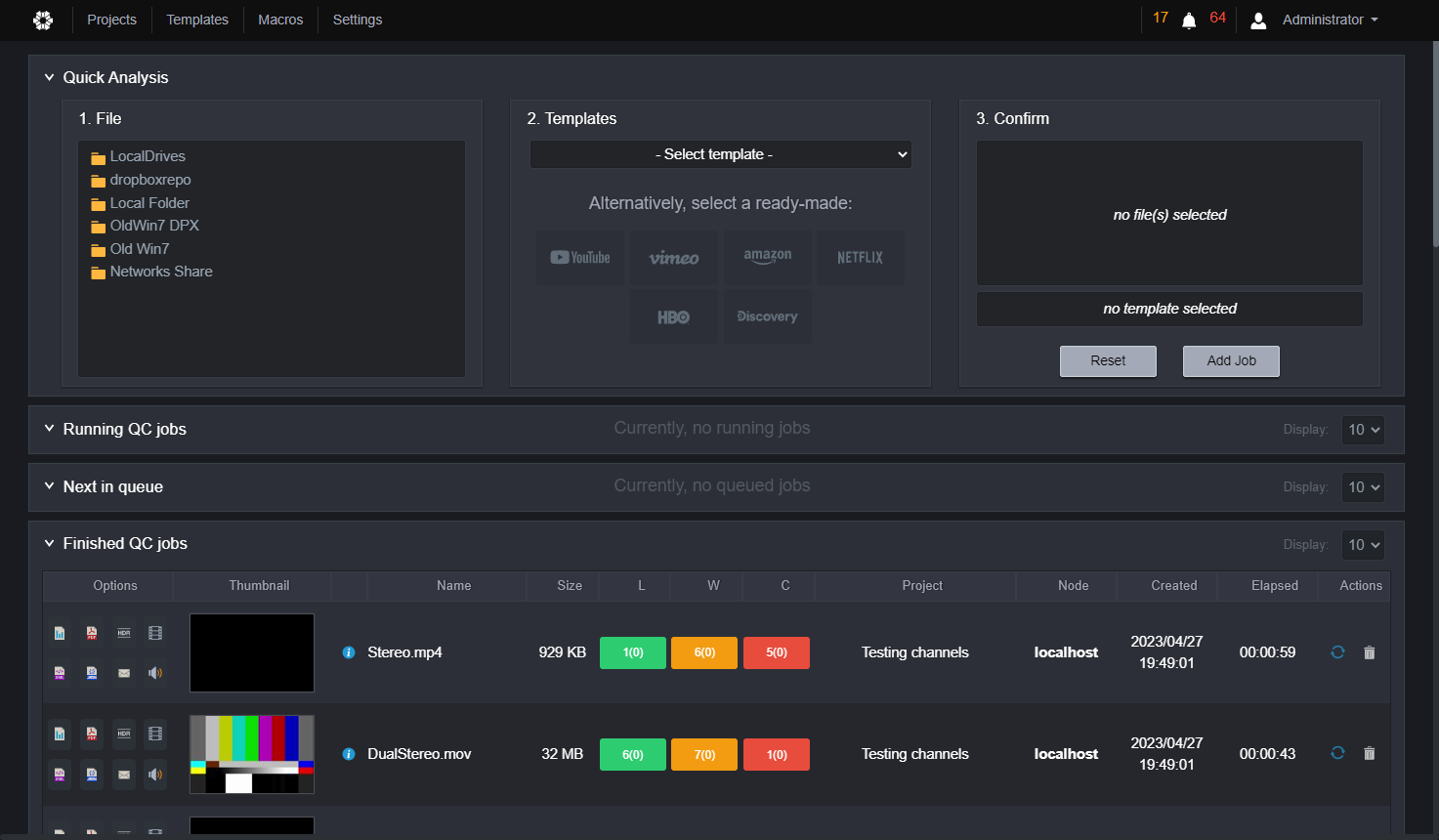
Task: Open the DualStereo.mov color bars thumbnail
Action: (x=252, y=754)
